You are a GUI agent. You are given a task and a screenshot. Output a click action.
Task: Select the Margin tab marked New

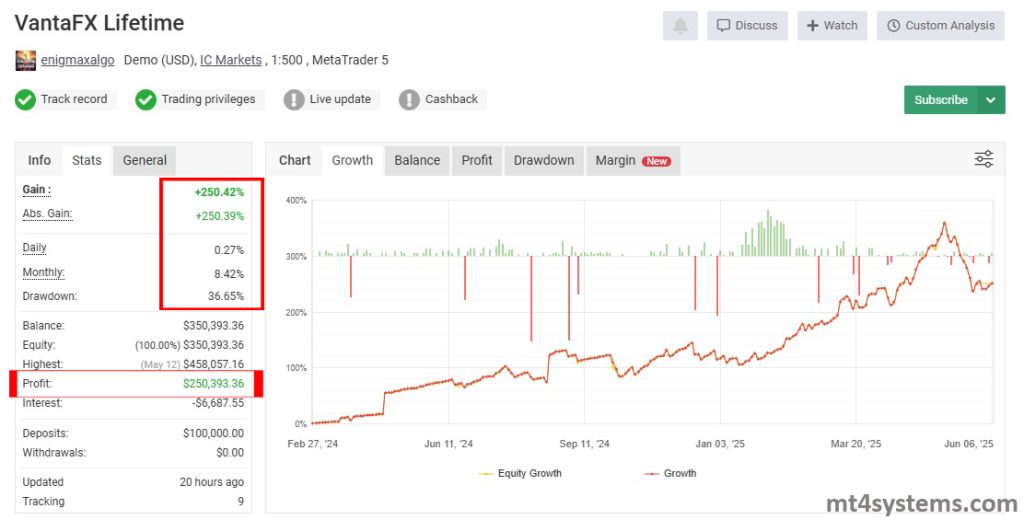click(x=632, y=160)
